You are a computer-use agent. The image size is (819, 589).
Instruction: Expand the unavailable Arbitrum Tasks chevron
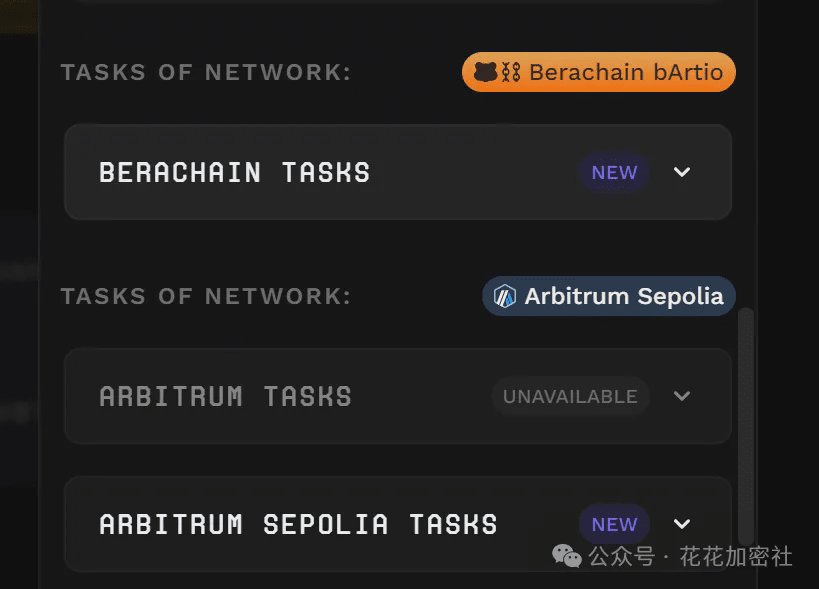682,396
